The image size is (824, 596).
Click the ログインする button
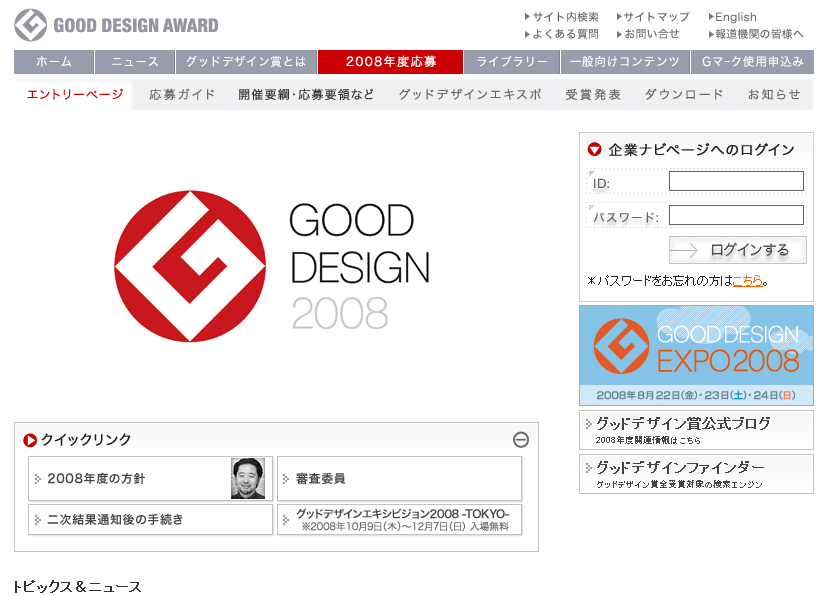pyautogui.click(x=737, y=250)
